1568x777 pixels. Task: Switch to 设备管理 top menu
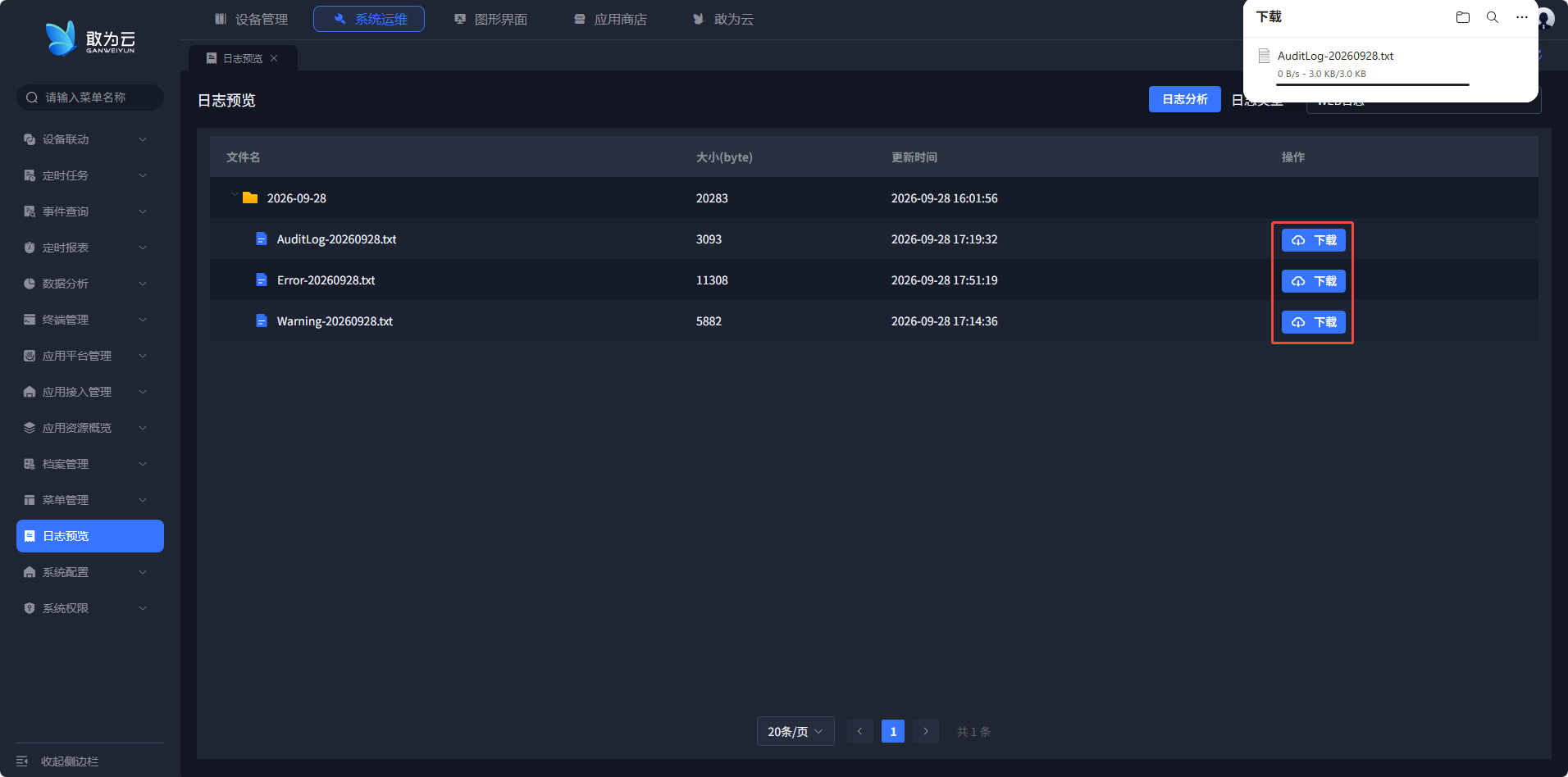[x=252, y=19]
